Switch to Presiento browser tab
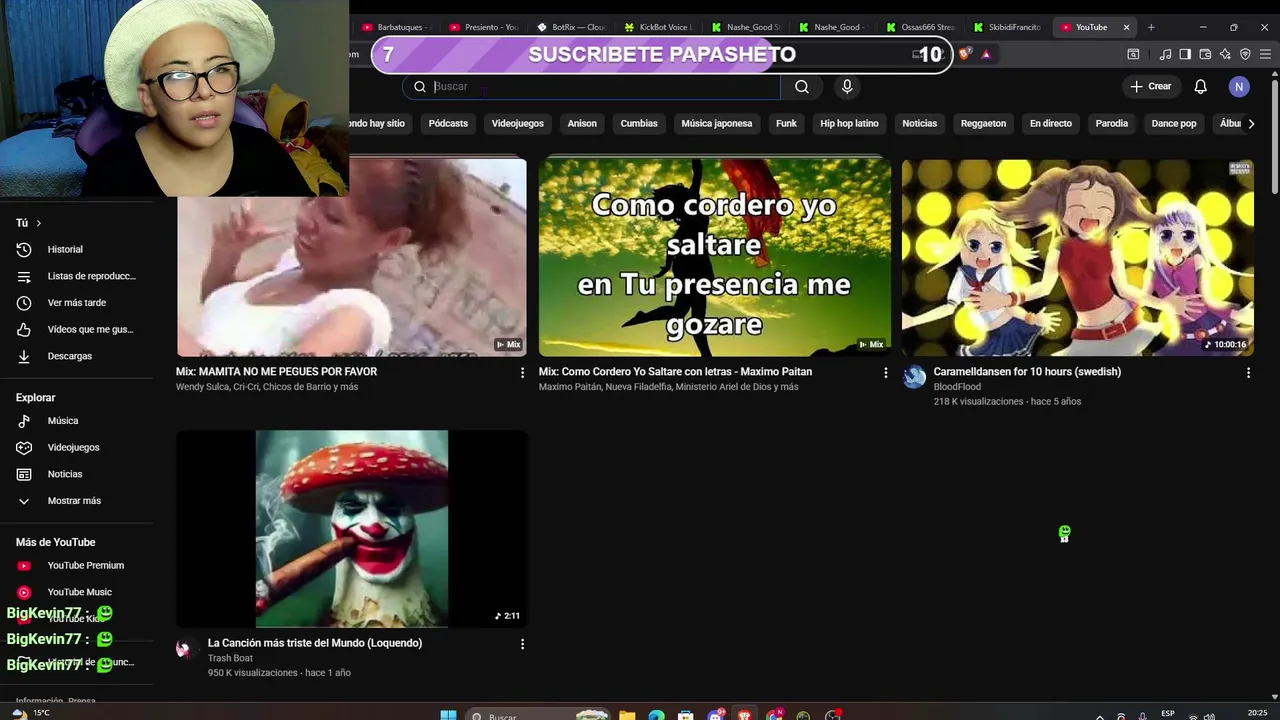This screenshot has height=720, width=1280. click(x=483, y=27)
